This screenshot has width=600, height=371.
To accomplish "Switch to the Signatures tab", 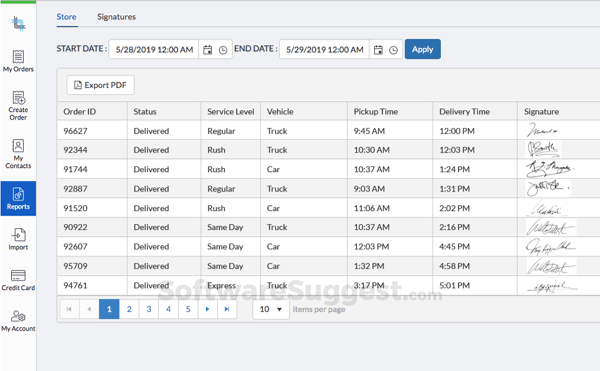I will (116, 17).
